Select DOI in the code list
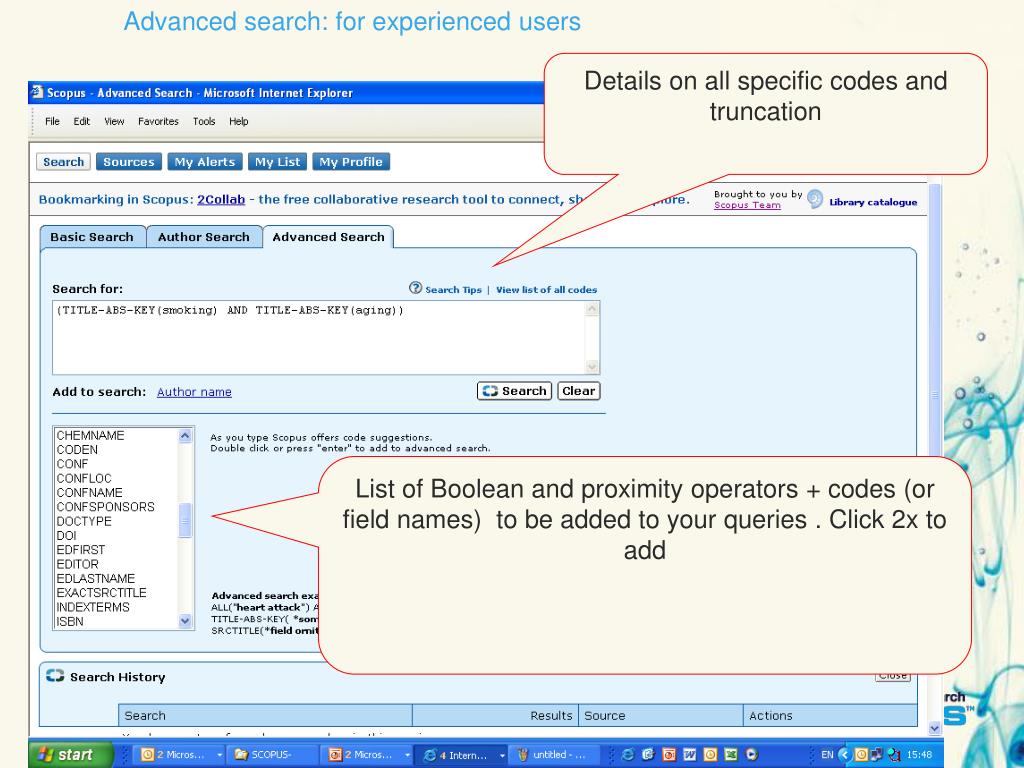Screen dimensions: 1024x768 (x=66, y=536)
